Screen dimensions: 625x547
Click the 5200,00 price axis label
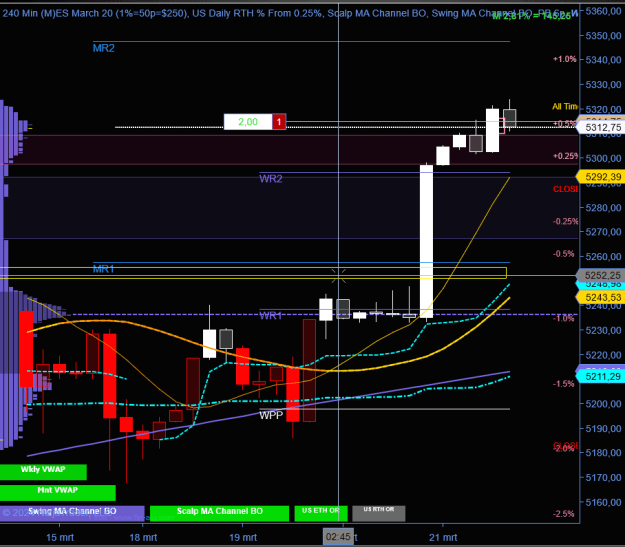point(603,404)
